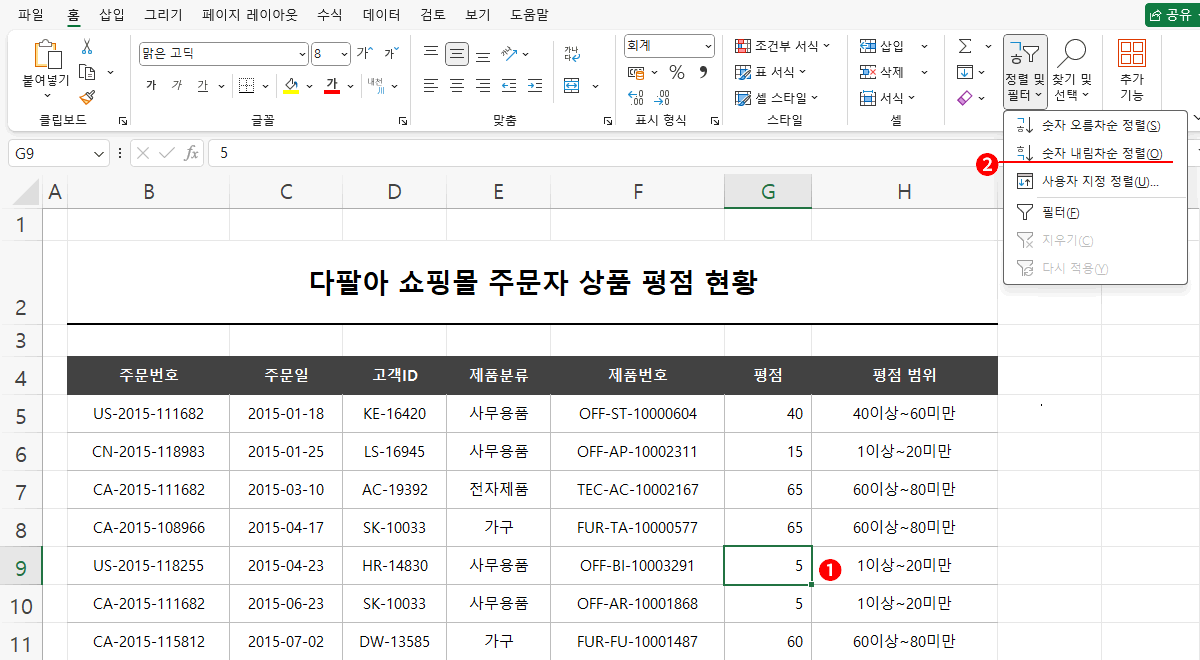Toggle bold 가 formatting
Image resolution: width=1200 pixels, height=660 pixels.
(151, 86)
